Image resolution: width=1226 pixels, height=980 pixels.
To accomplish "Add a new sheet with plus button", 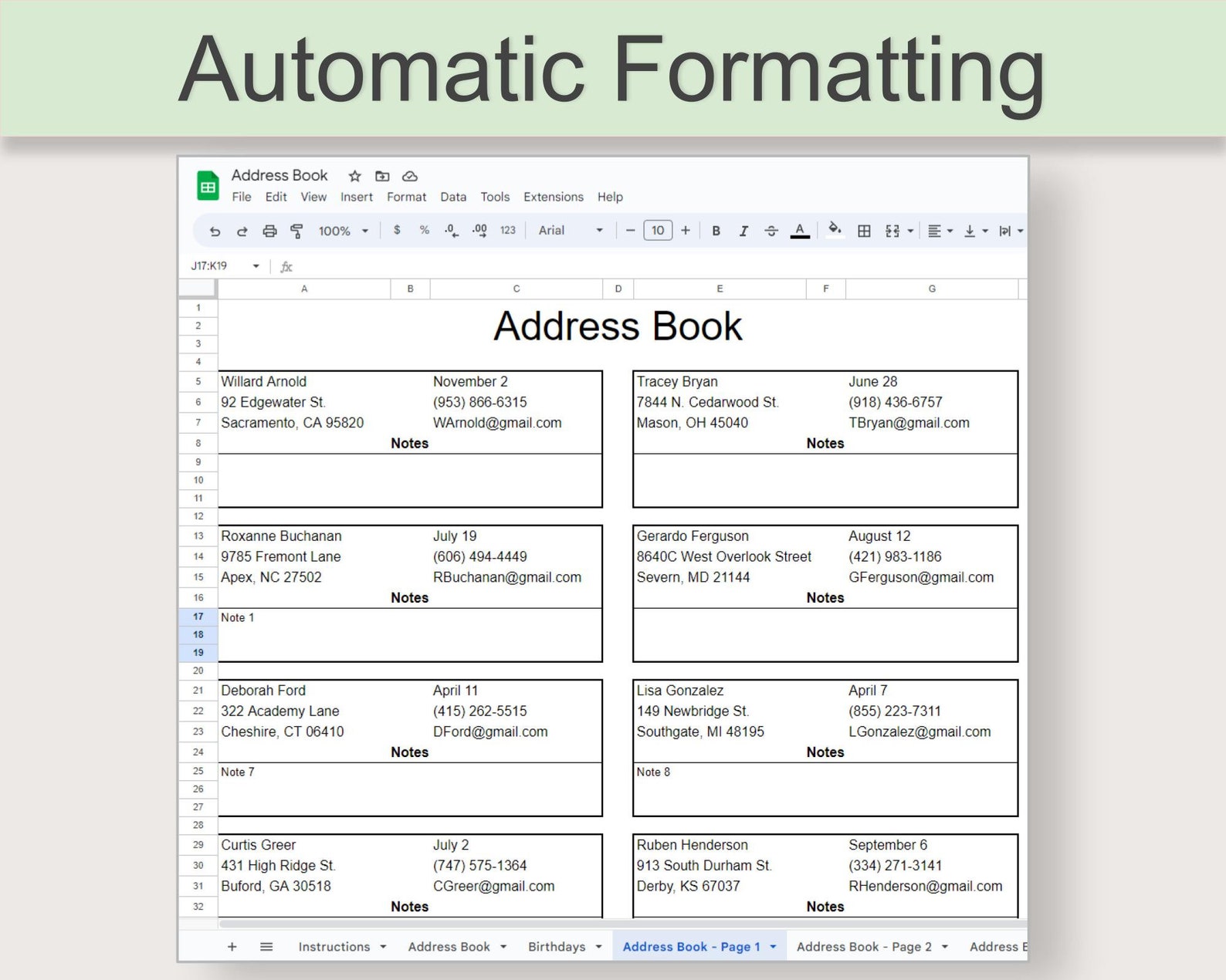I will click(232, 946).
